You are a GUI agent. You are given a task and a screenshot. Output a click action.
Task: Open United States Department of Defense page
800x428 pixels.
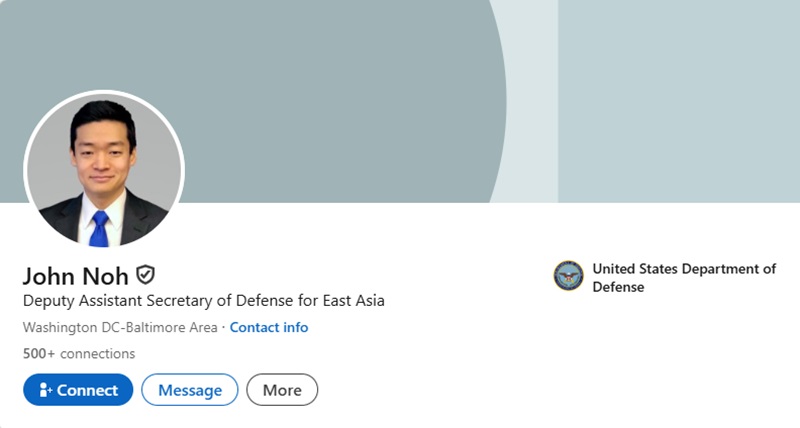pyautogui.click(x=684, y=268)
